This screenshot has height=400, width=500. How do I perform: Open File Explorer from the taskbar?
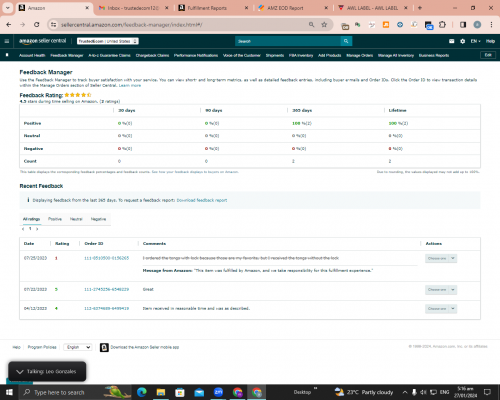point(161,392)
